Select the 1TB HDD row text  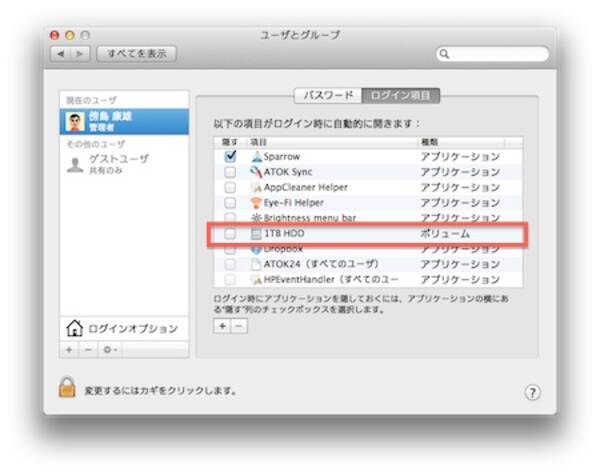click(x=284, y=233)
